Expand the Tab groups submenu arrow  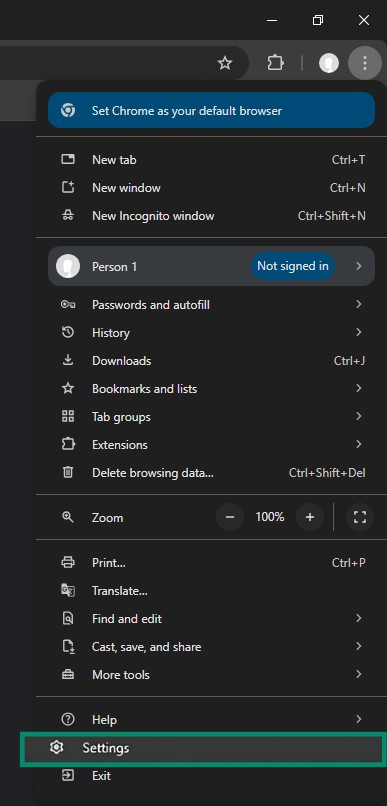pos(359,416)
